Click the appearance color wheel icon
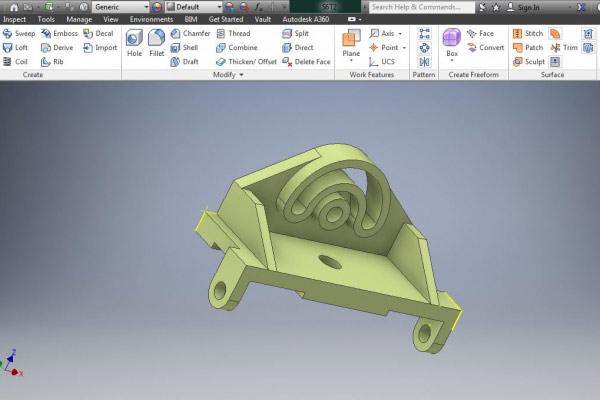Image resolution: width=600 pixels, height=400 pixels. [157, 7]
